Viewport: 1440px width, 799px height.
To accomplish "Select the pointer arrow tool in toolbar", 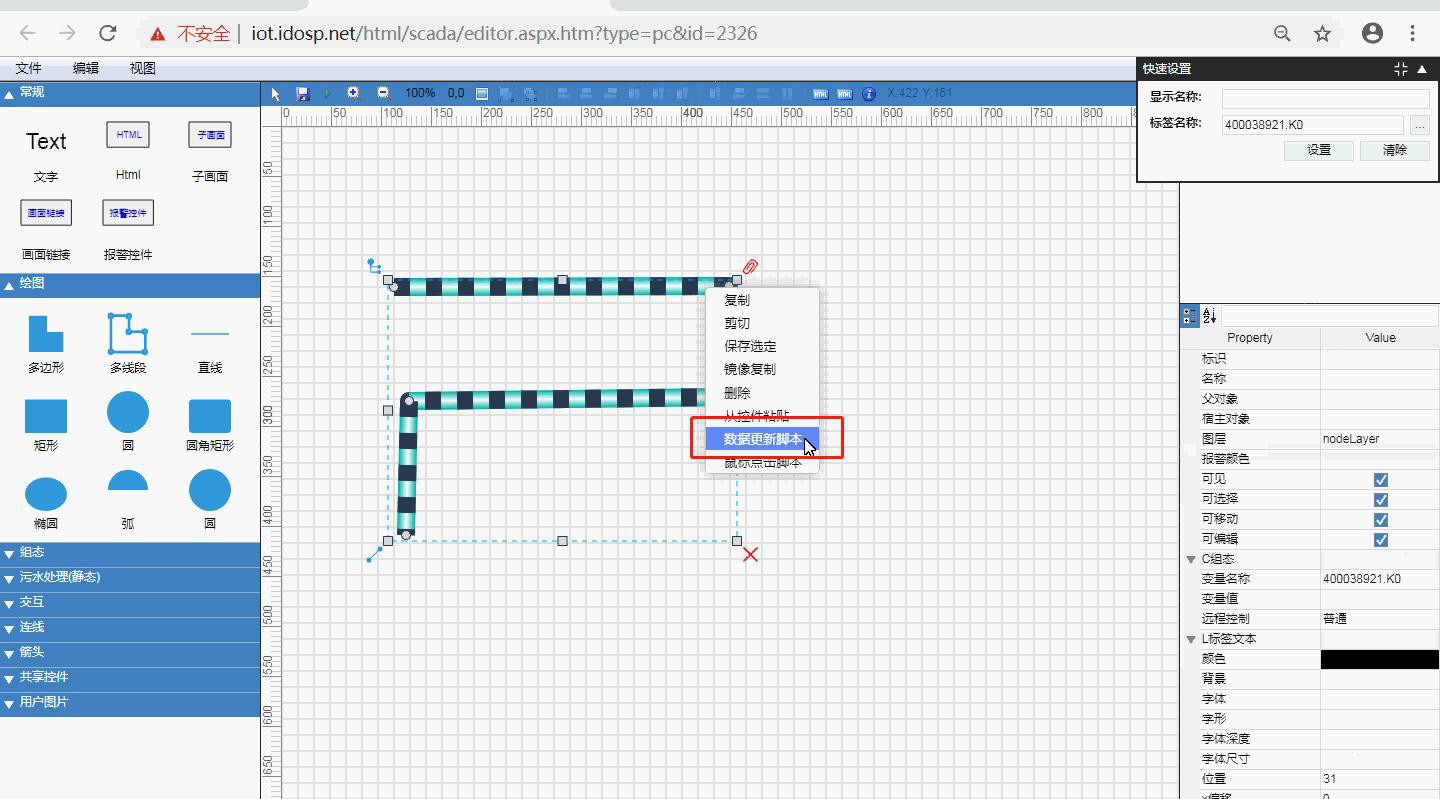I will point(277,93).
